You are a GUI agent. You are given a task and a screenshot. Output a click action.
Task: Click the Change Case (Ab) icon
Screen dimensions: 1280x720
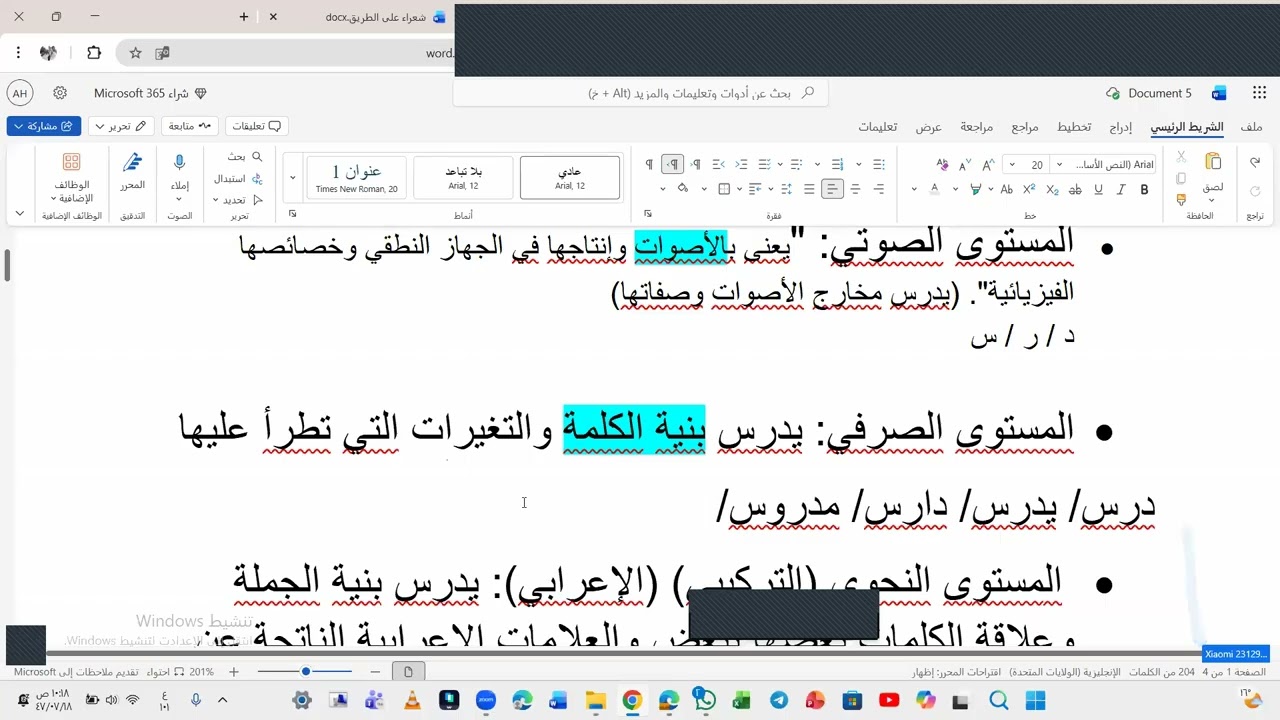pos(1007,189)
